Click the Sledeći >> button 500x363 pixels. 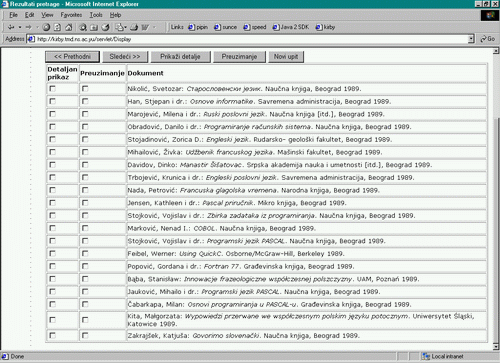coord(125,57)
